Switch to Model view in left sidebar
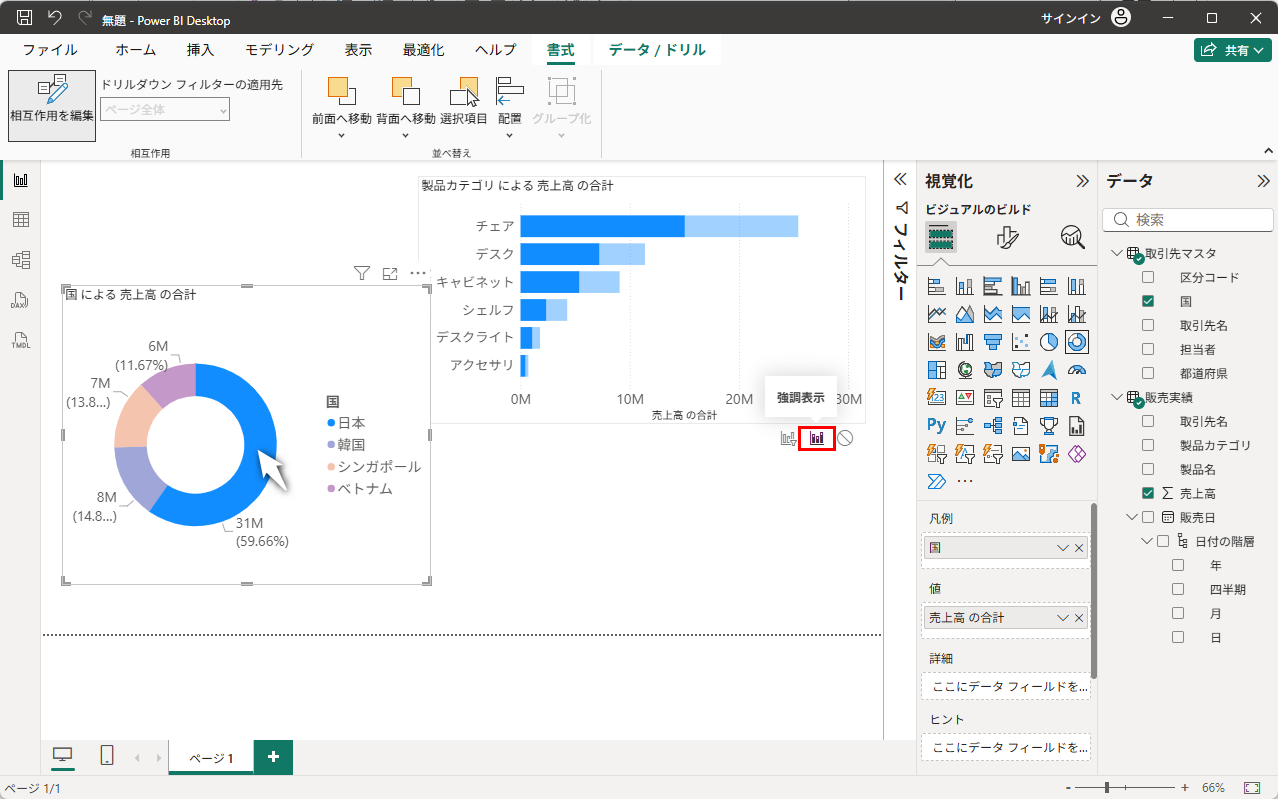 20,260
